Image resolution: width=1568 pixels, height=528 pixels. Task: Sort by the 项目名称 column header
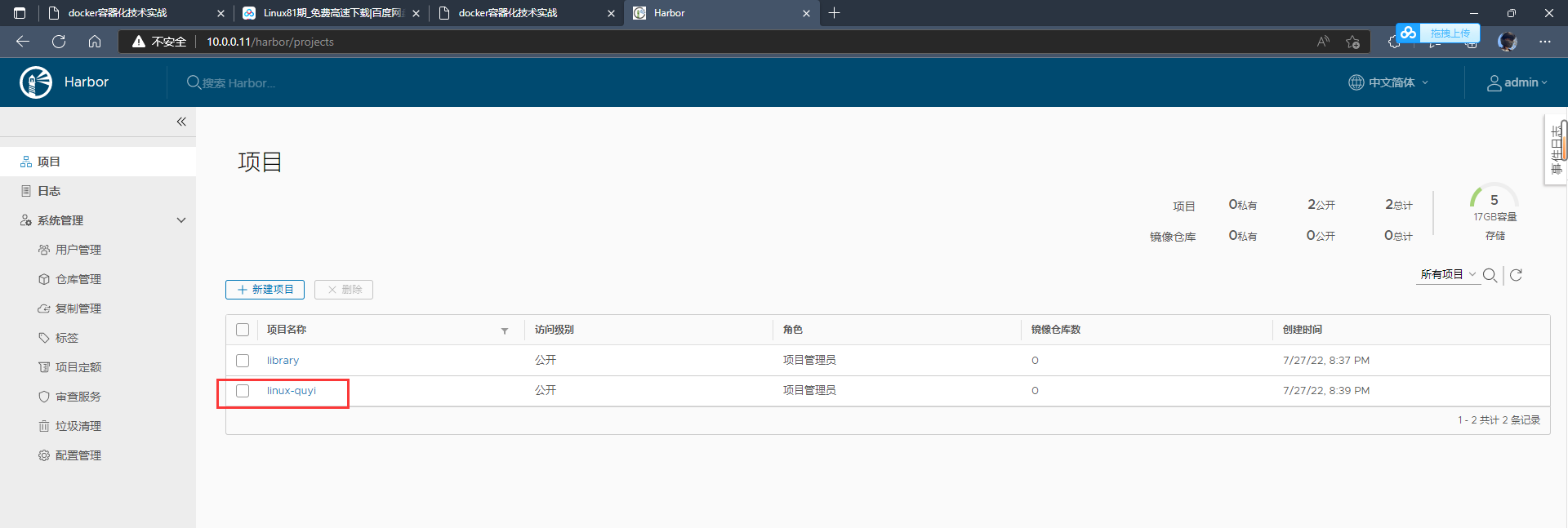pyautogui.click(x=287, y=330)
